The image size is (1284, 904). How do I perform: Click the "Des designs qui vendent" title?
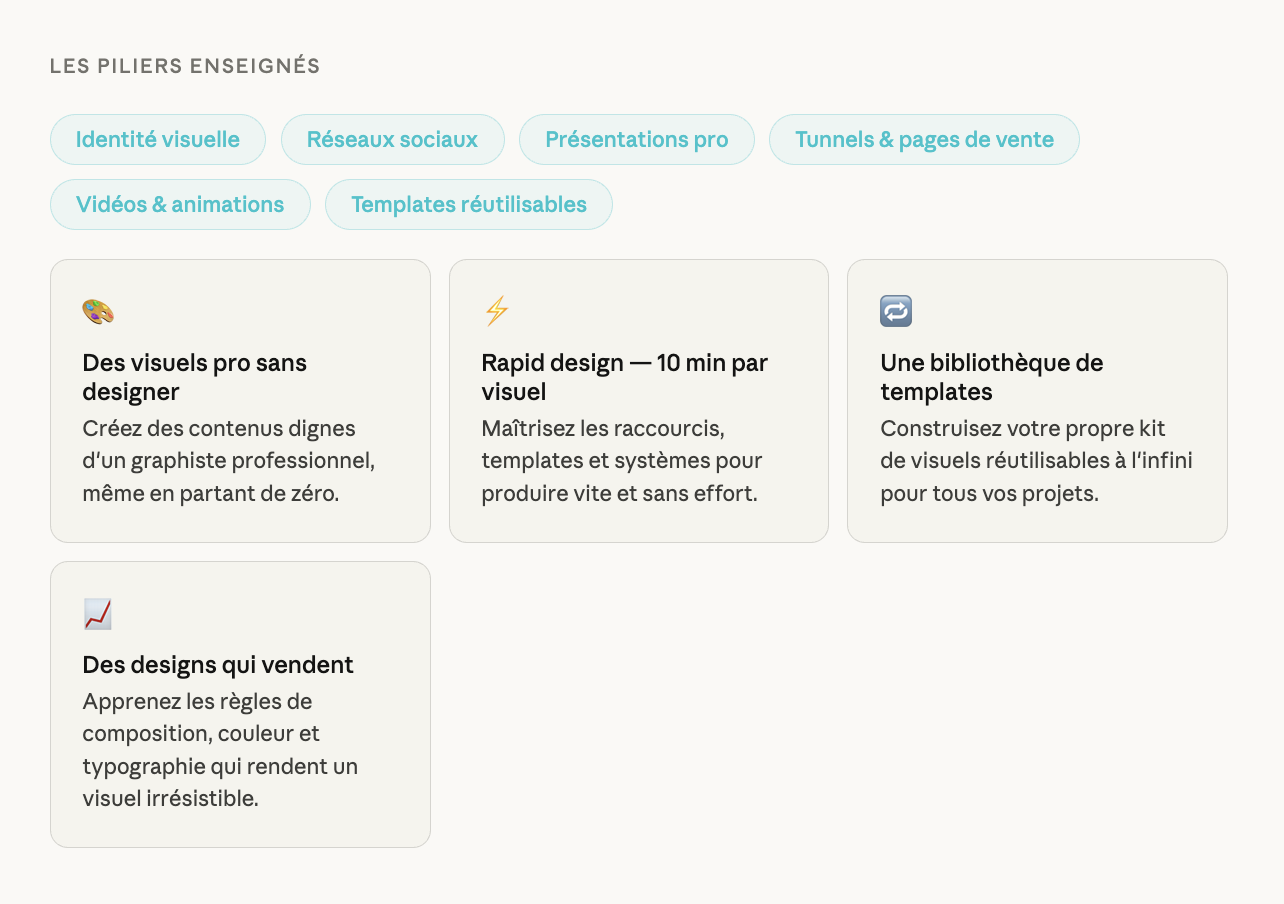click(x=218, y=665)
